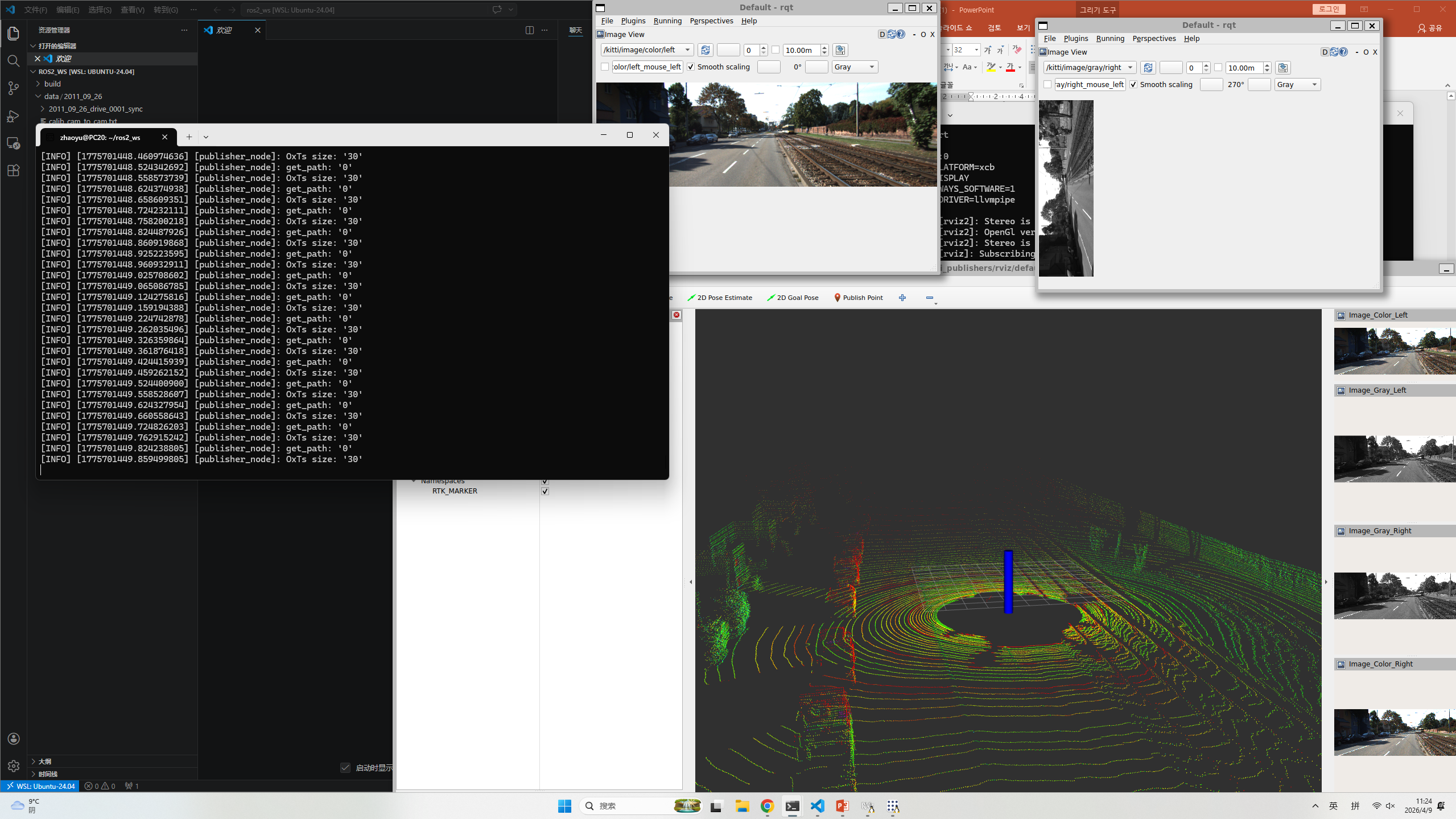The image size is (1456, 819).
Task: Uncheck the RTK_MARKER namespace checkbox
Action: (545, 491)
